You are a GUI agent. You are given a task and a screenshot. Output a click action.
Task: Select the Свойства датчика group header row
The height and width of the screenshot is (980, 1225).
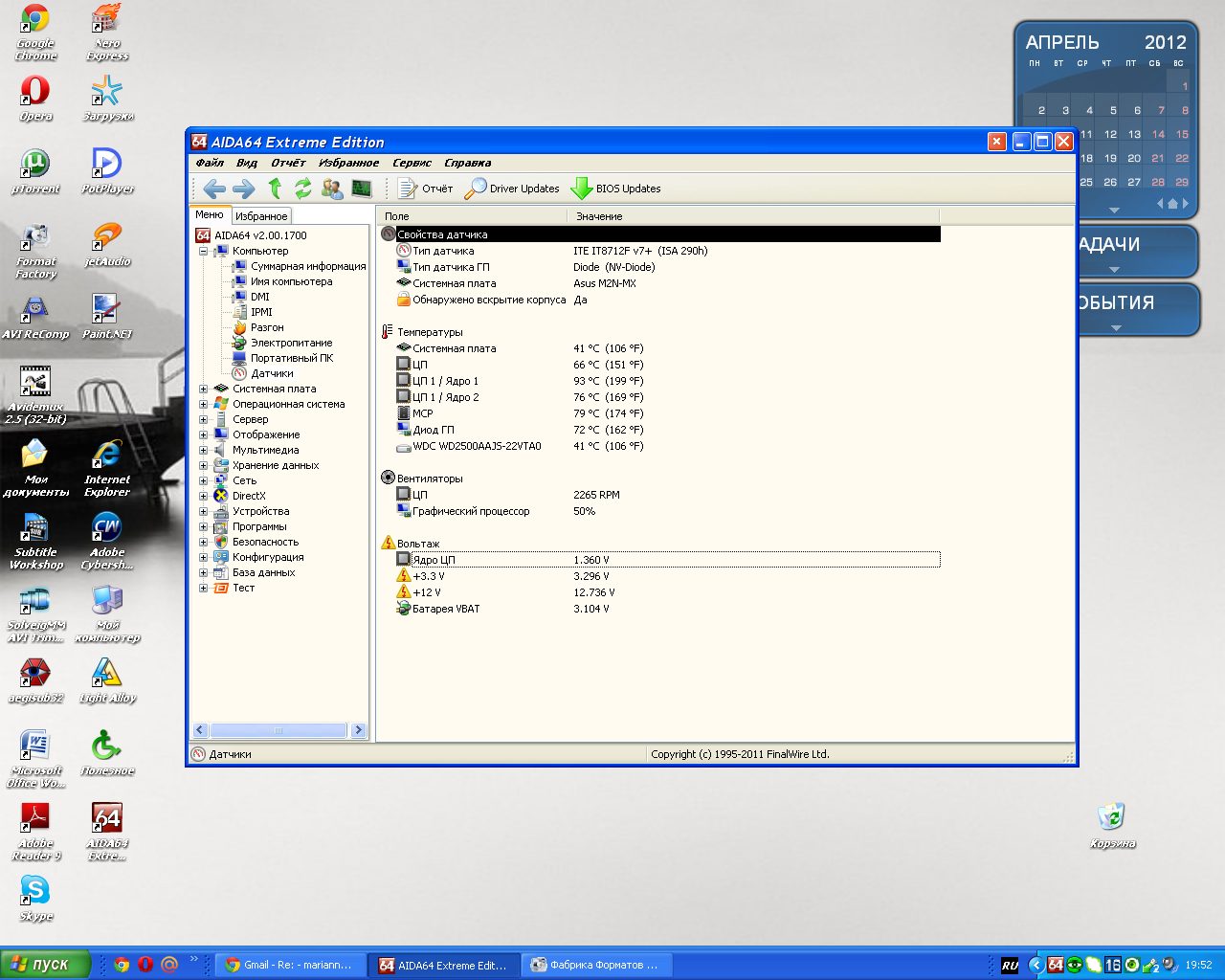click(660, 234)
